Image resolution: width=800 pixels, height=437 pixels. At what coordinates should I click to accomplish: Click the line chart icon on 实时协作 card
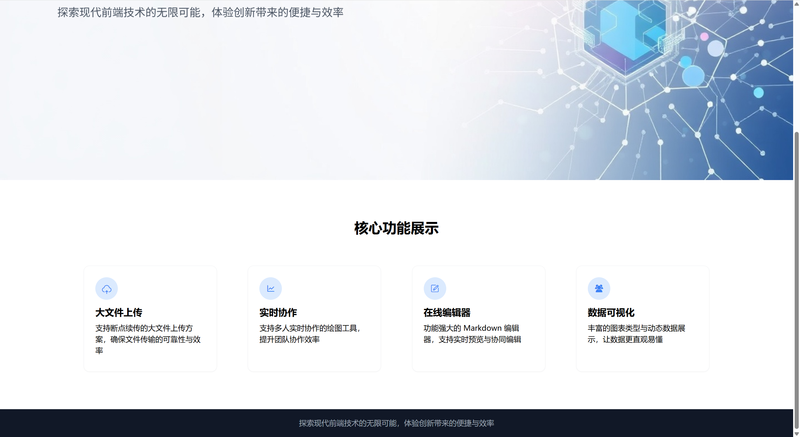tap(270, 289)
